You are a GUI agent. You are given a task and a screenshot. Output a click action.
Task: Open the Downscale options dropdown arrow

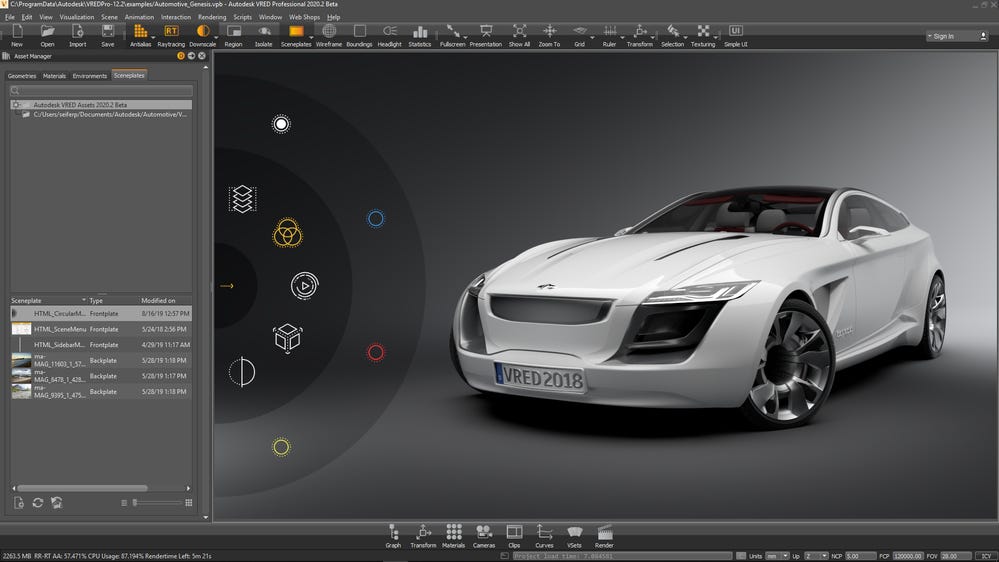point(217,38)
